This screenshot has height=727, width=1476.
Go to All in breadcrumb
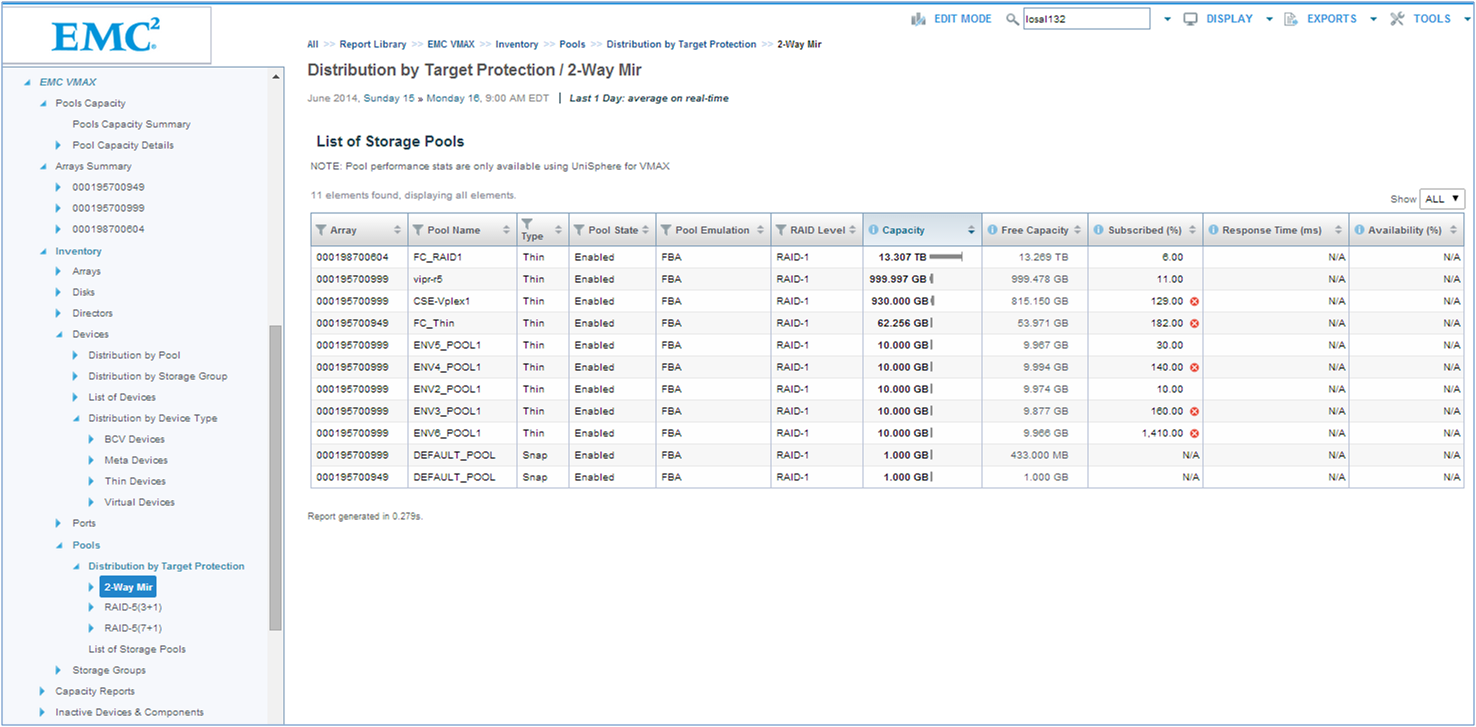point(313,44)
